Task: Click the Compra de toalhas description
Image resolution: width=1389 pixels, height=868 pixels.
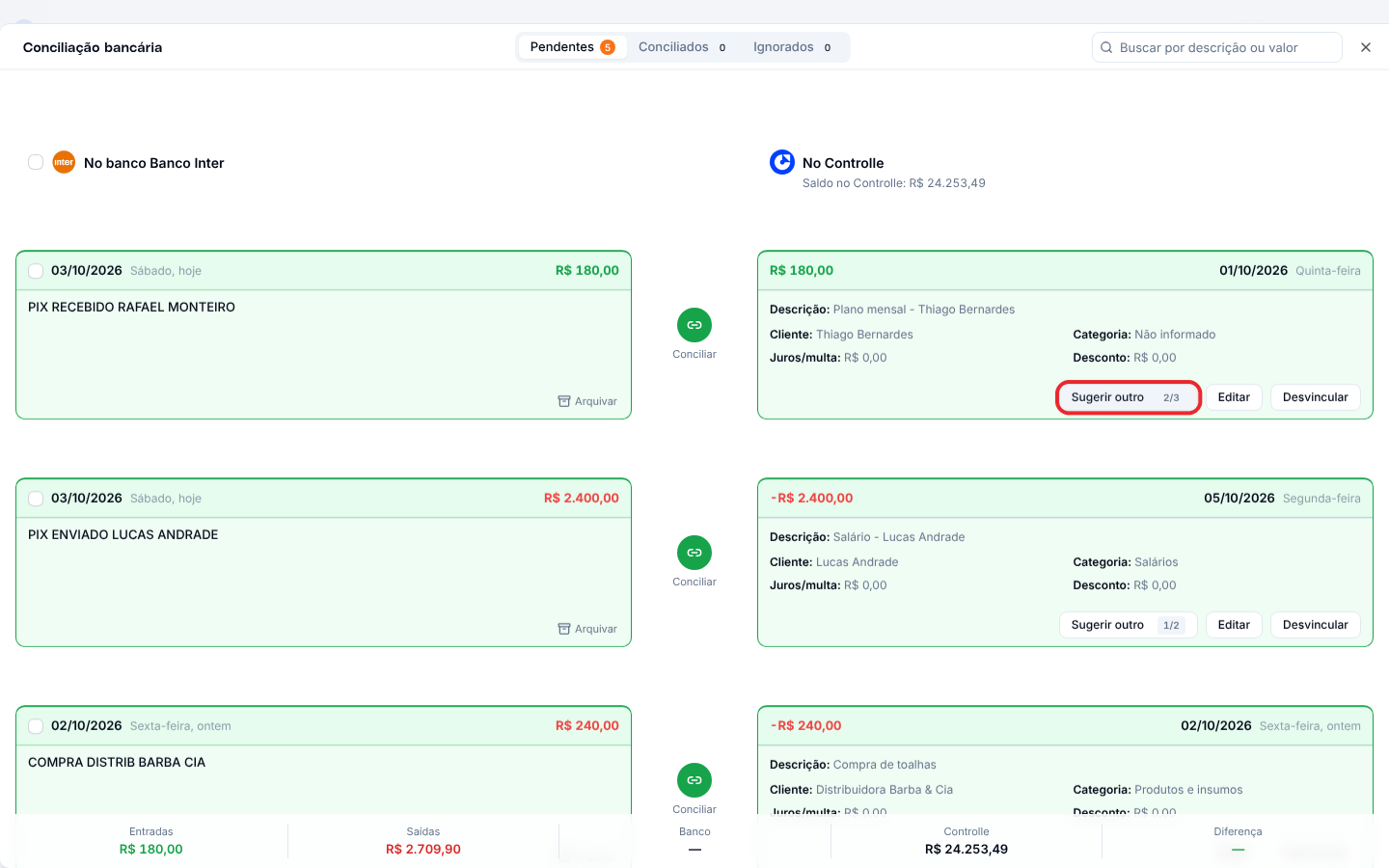Action: (885, 765)
